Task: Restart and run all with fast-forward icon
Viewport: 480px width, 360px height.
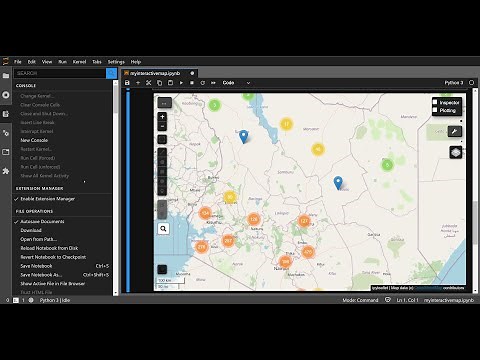Action: [213, 83]
